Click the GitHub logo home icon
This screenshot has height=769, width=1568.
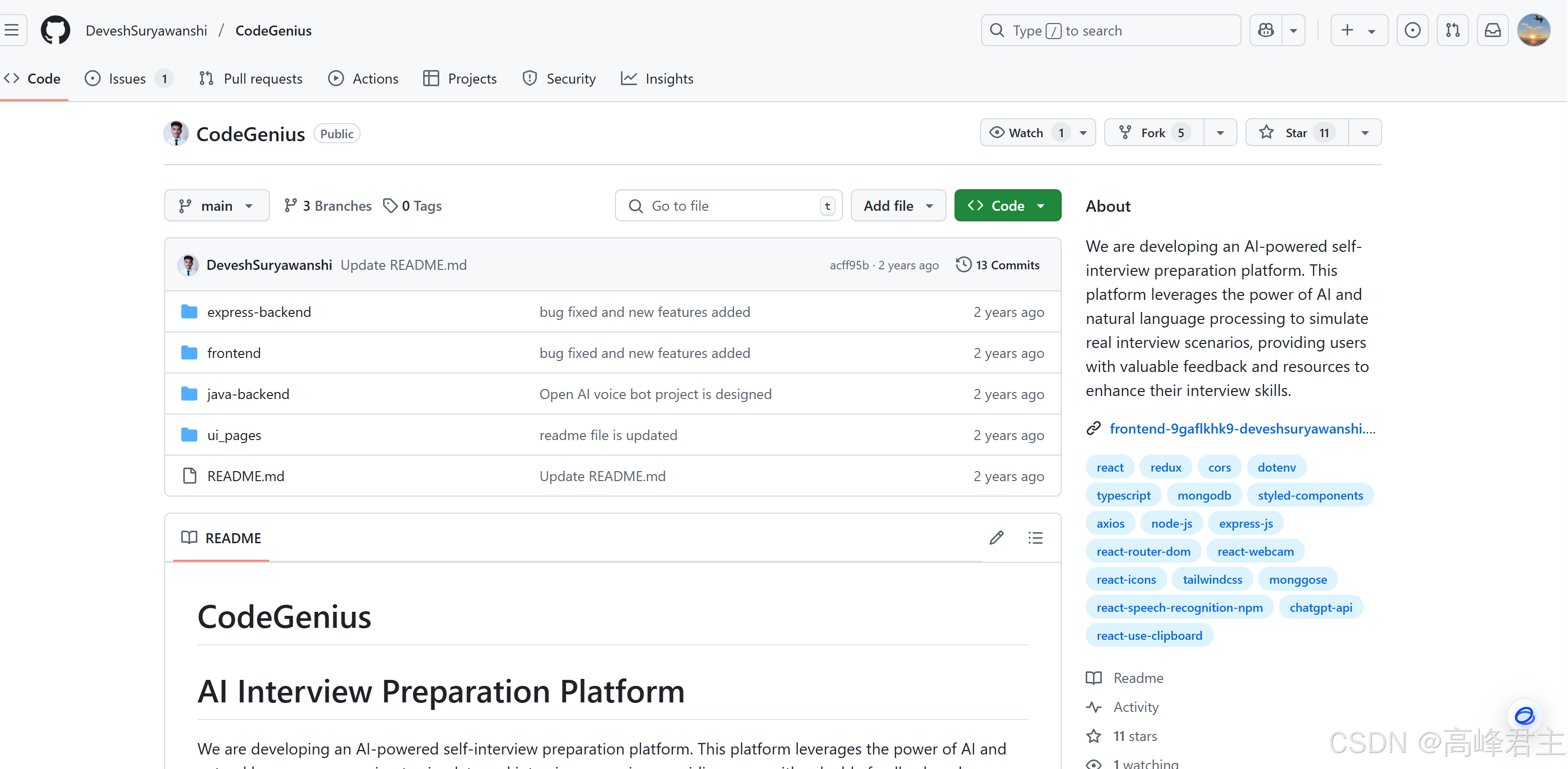coord(55,31)
